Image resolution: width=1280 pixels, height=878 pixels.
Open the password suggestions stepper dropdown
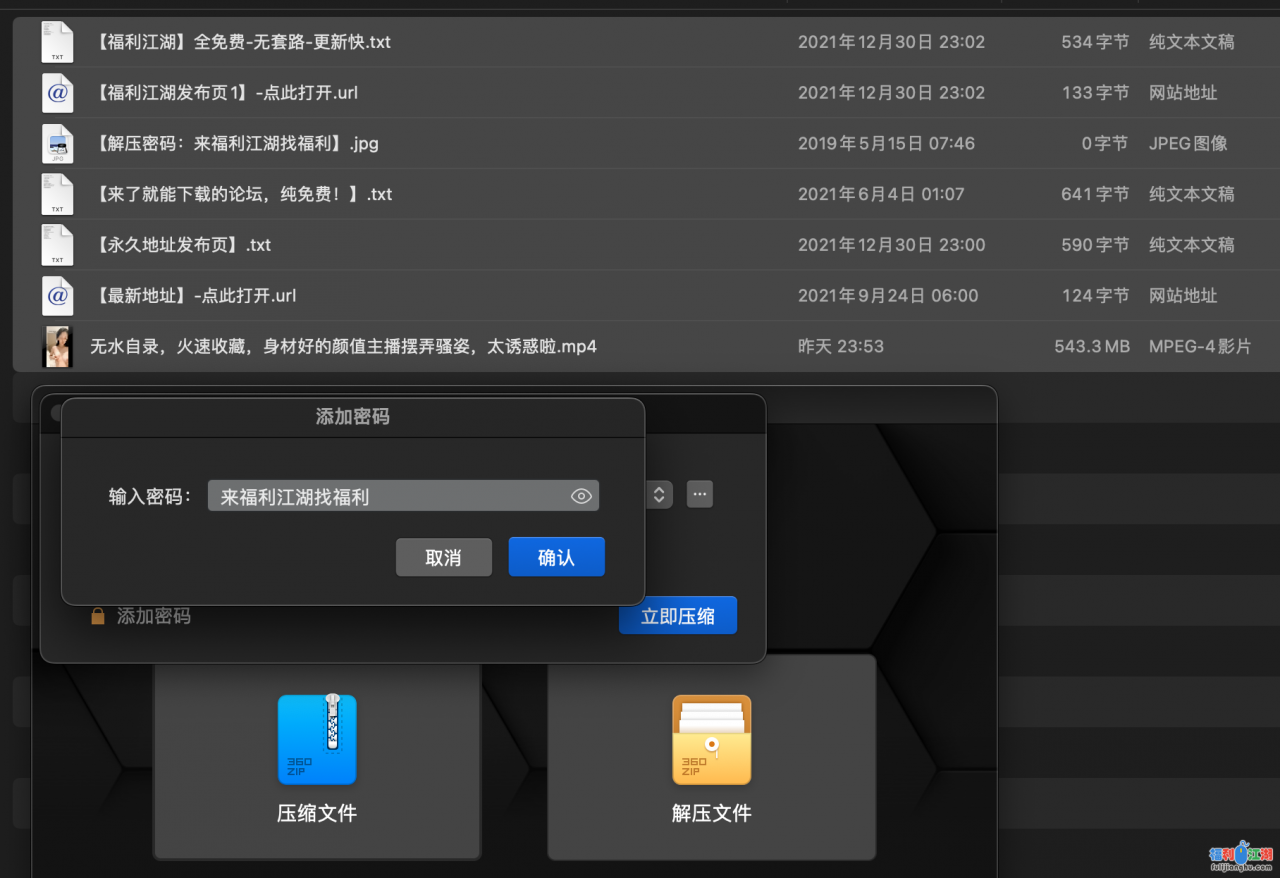pyautogui.click(x=658, y=494)
